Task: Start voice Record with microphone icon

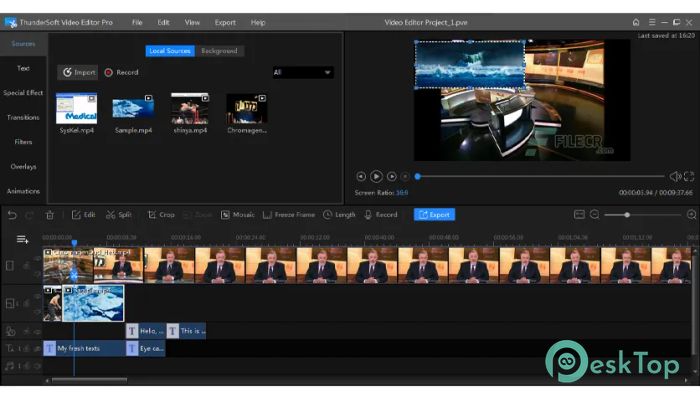Action: (x=381, y=215)
